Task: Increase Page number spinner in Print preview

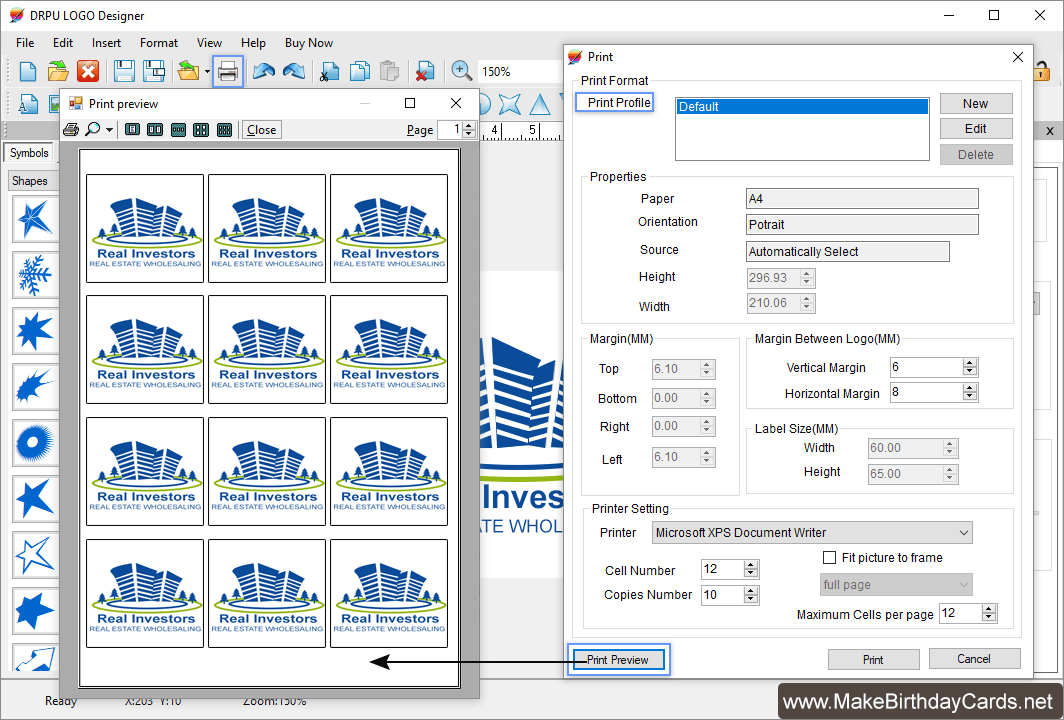Action: 469,126
